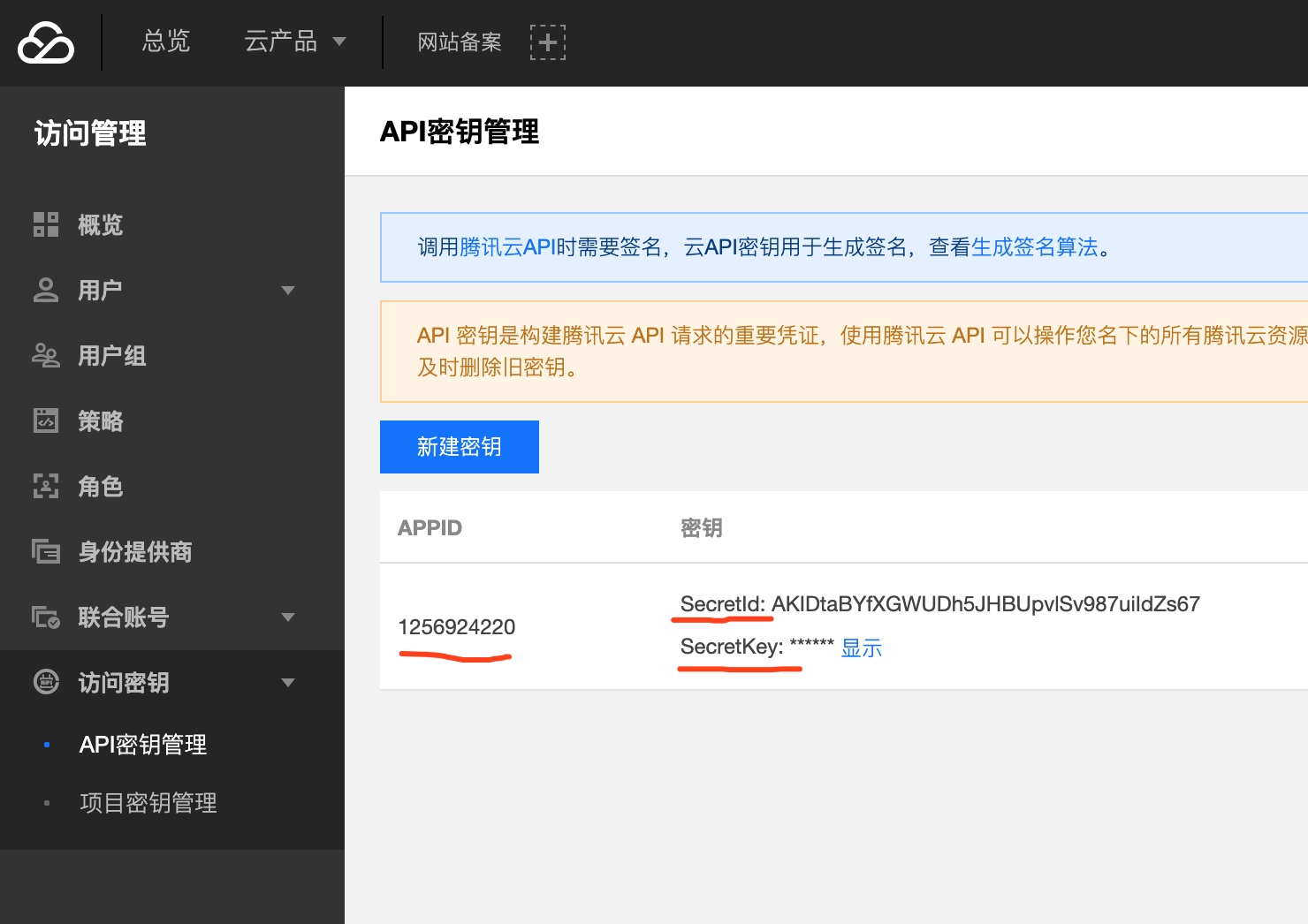Click the Federated Account (联合账号) icon

(46, 617)
